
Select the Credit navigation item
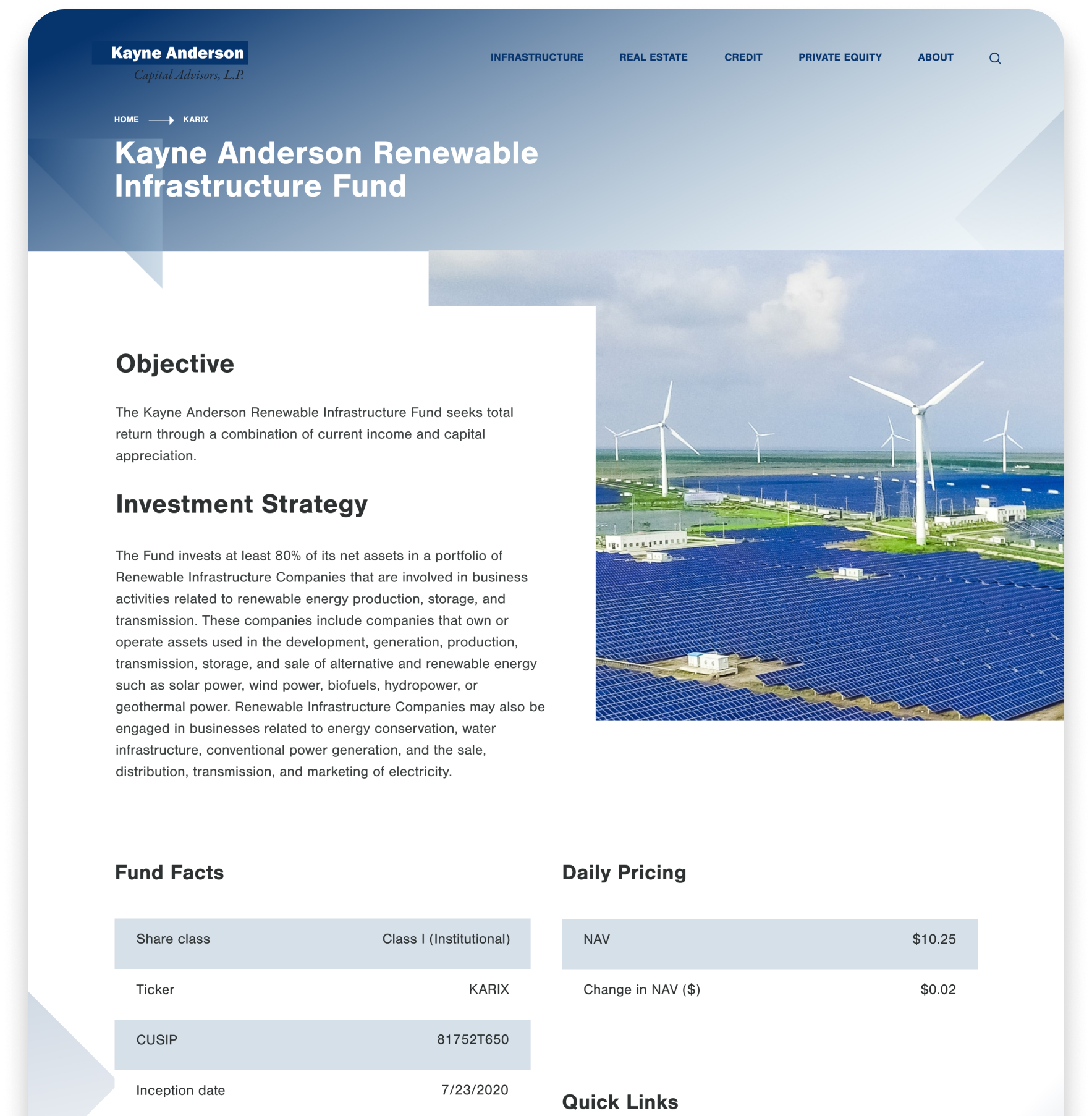coord(743,57)
